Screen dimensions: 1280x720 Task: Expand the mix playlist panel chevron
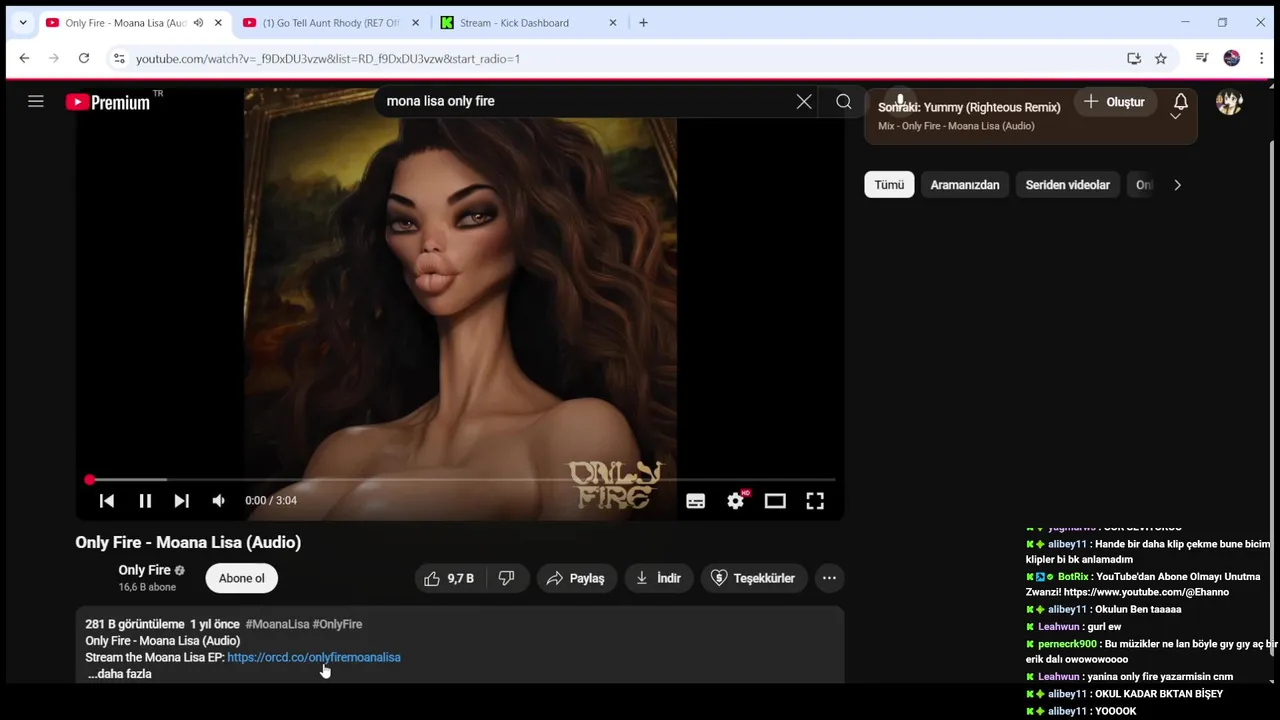tap(1175, 116)
